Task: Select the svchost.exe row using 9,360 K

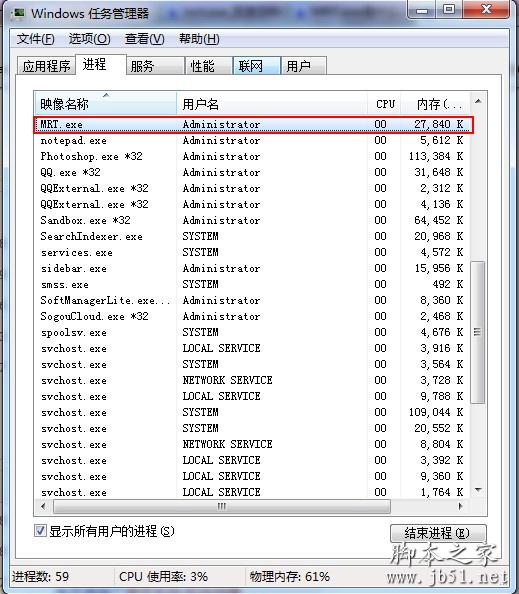Action: coord(253,476)
